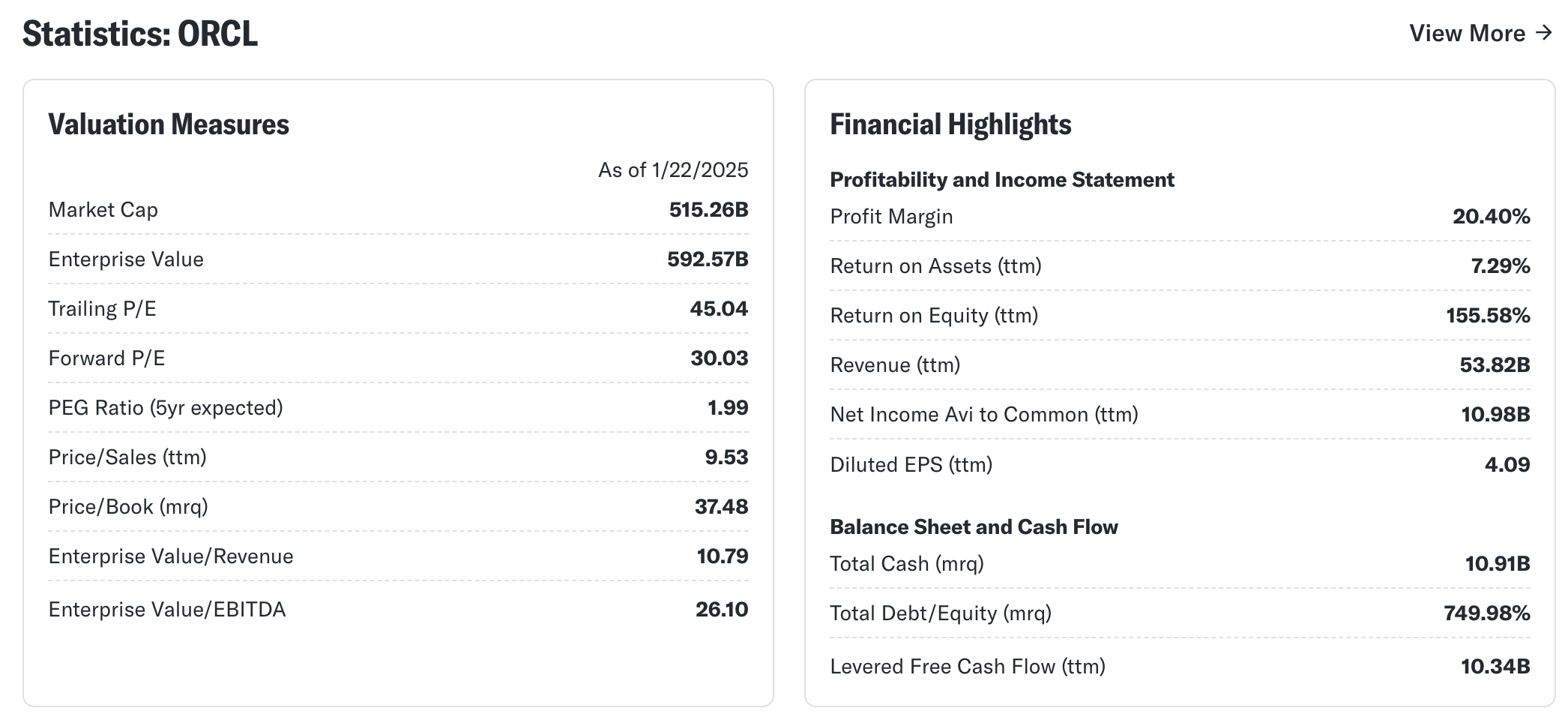This screenshot has height=717, width=1568.
Task: Select Price/Book value 37.48
Action: point(721,507)
